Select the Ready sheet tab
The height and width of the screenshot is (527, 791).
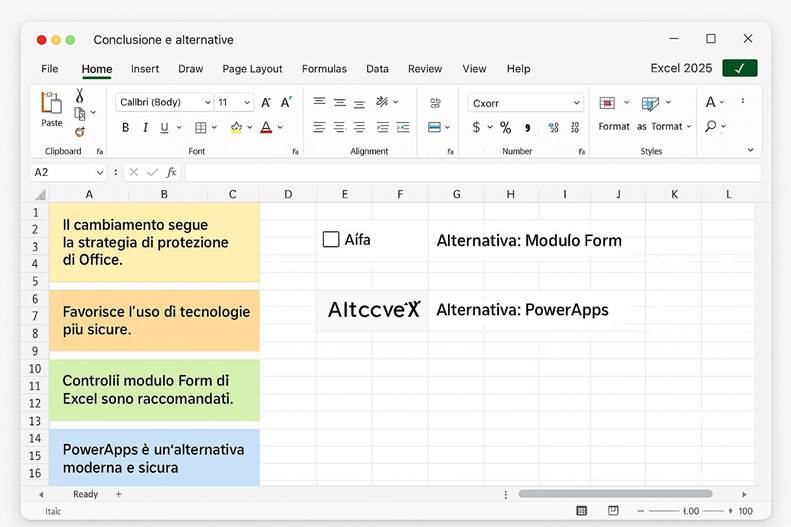[x=85, y=494]
